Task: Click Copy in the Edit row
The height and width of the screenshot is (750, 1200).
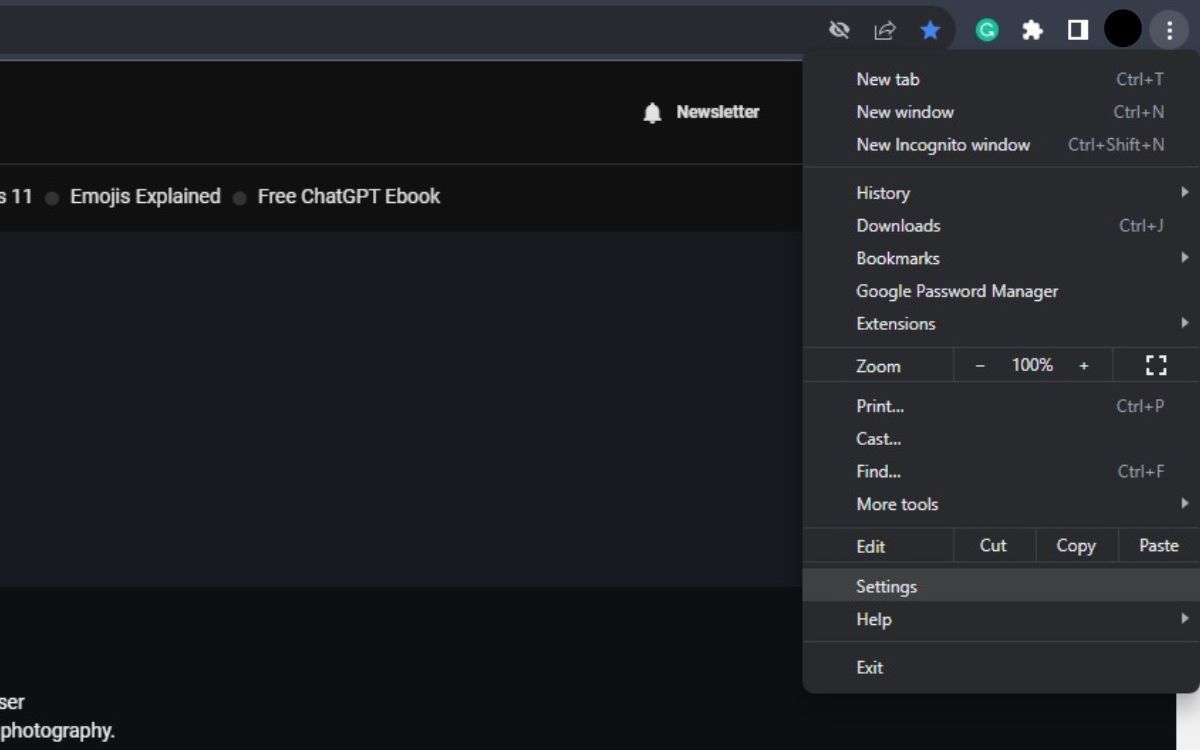Action: pyautogui.click(x=1076, y=545)
